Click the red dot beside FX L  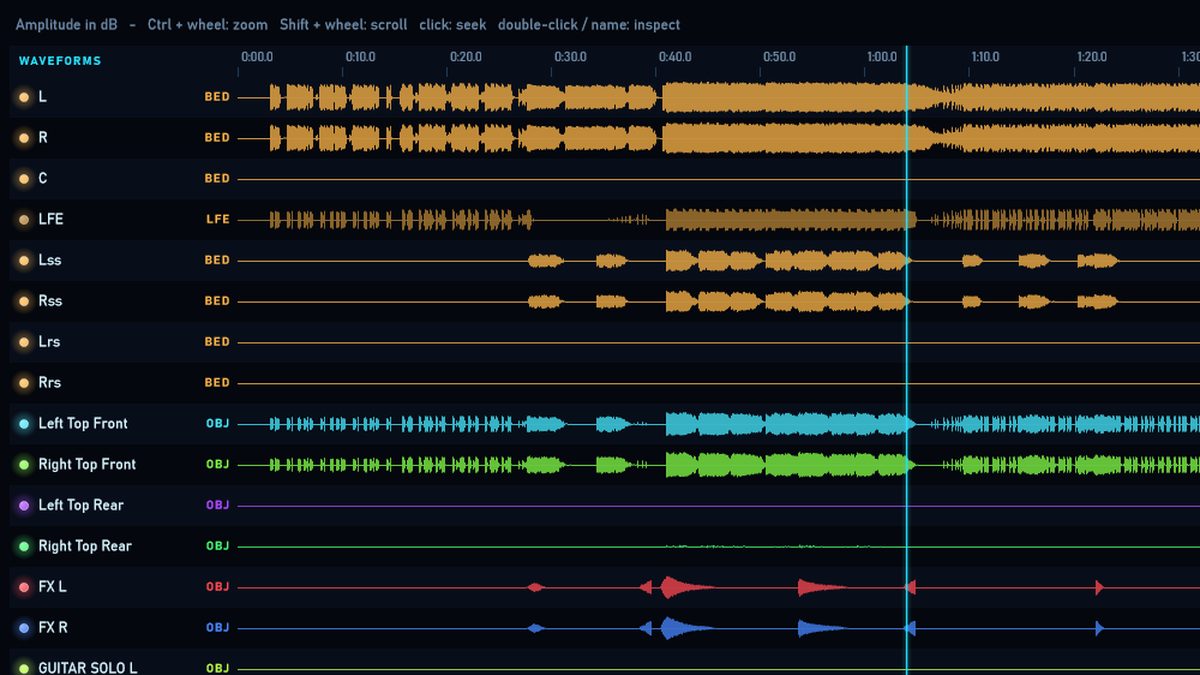[24, 588]
